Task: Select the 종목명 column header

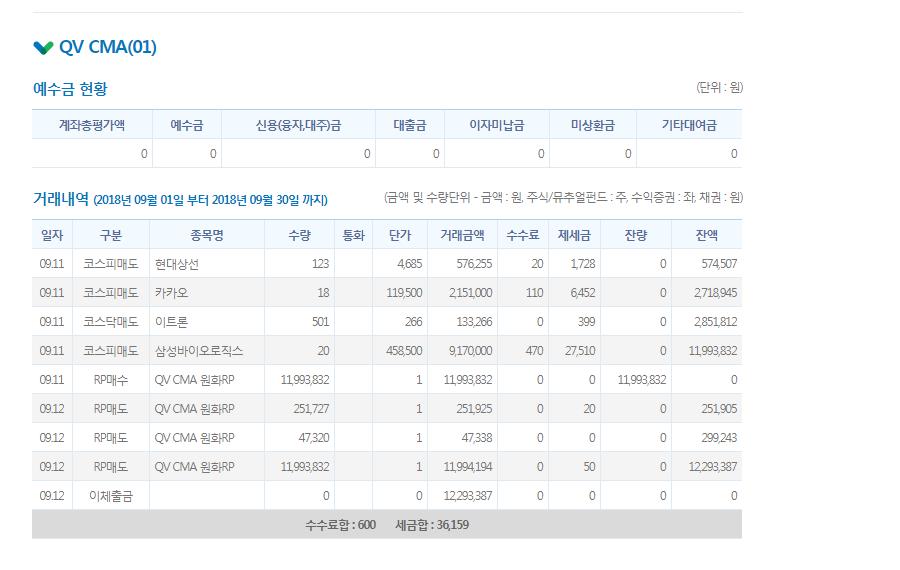Action: tap(207, 235)
